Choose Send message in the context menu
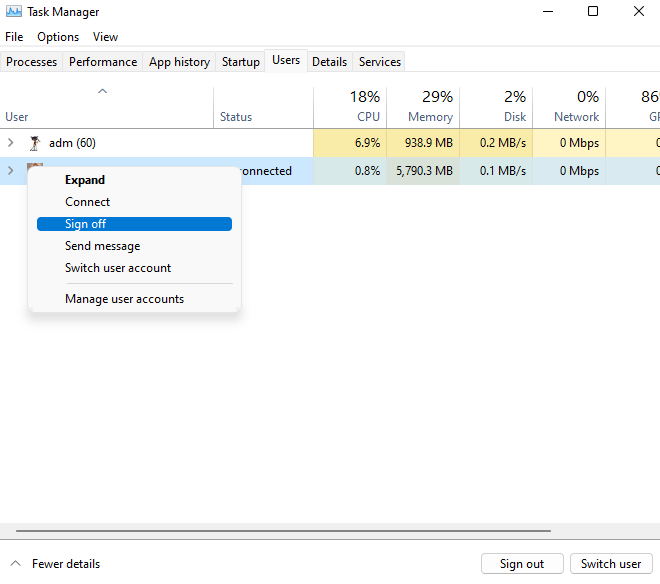Screen dimensions: 660x584 134,246
